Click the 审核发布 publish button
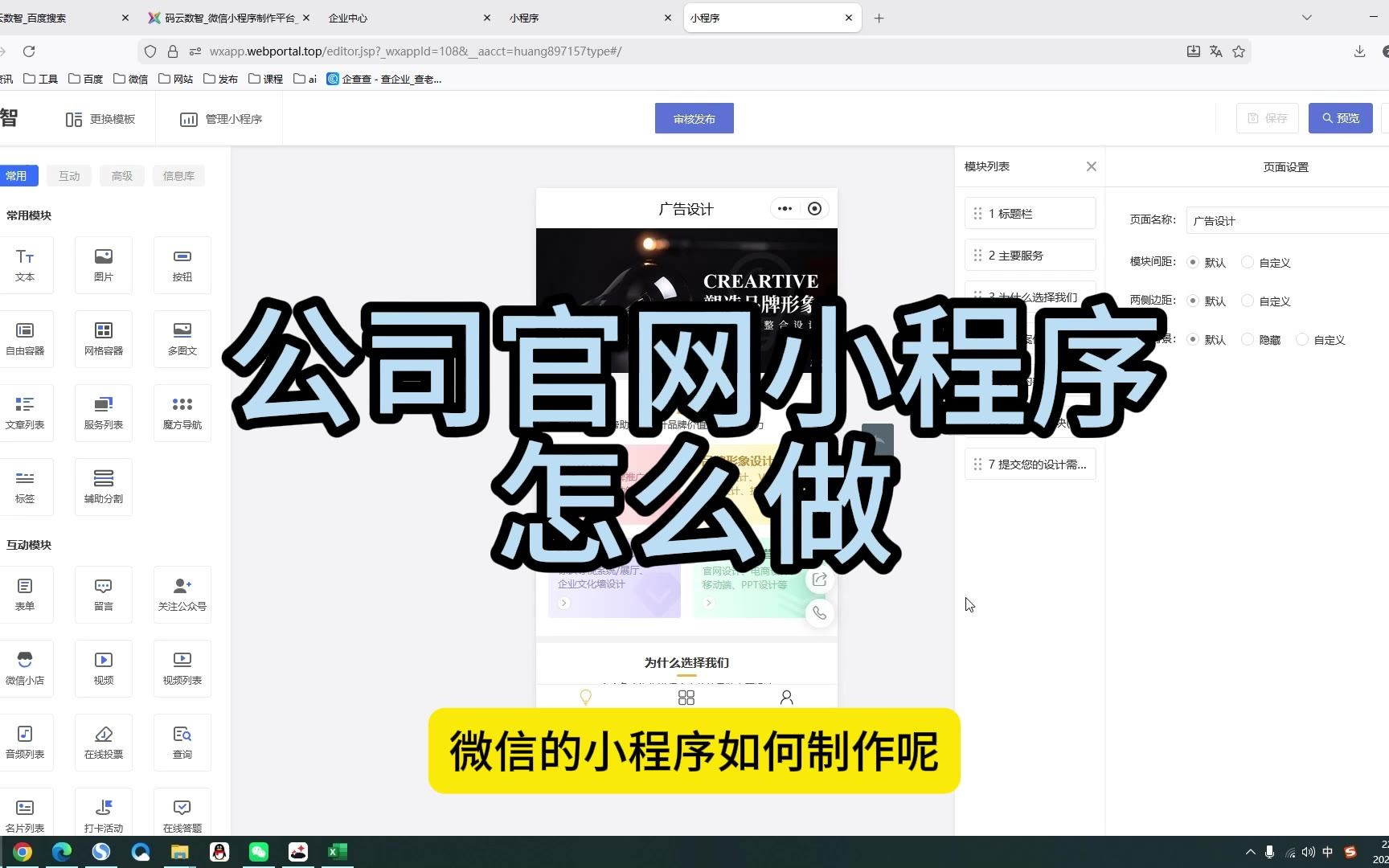This screenshot has width=1389, height=868. pyautogui.click(x=694, y=118)
